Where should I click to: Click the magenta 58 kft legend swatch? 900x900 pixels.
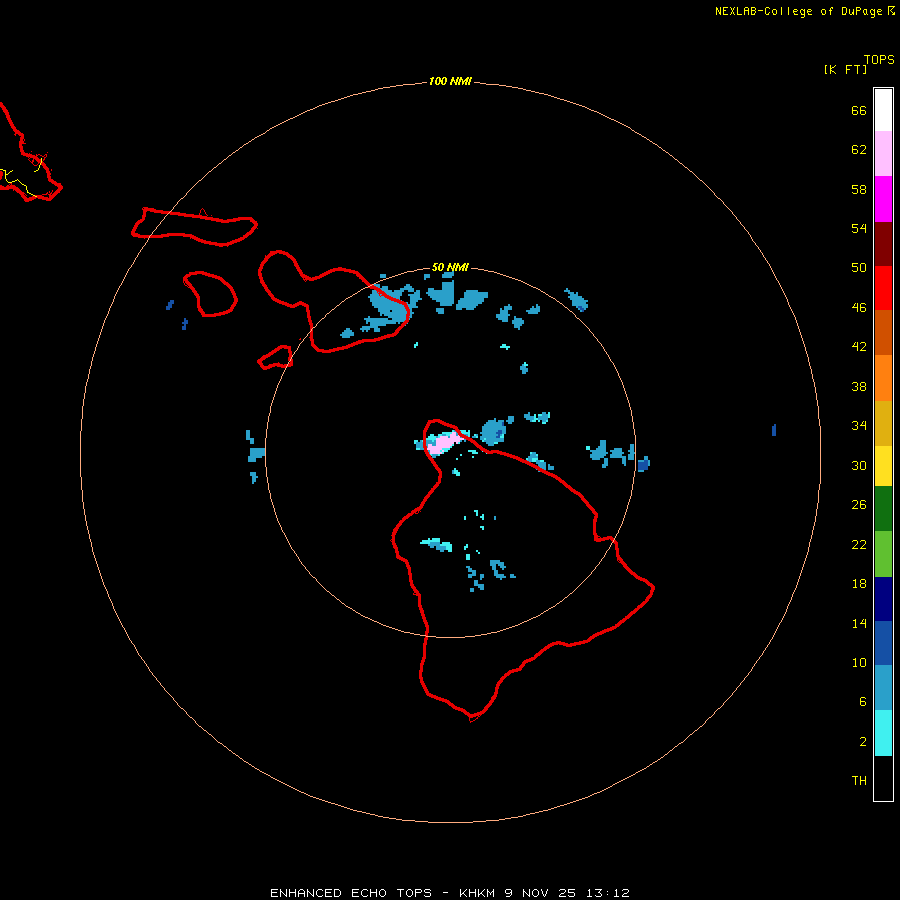pyautogui.click(x=883, y=199)
